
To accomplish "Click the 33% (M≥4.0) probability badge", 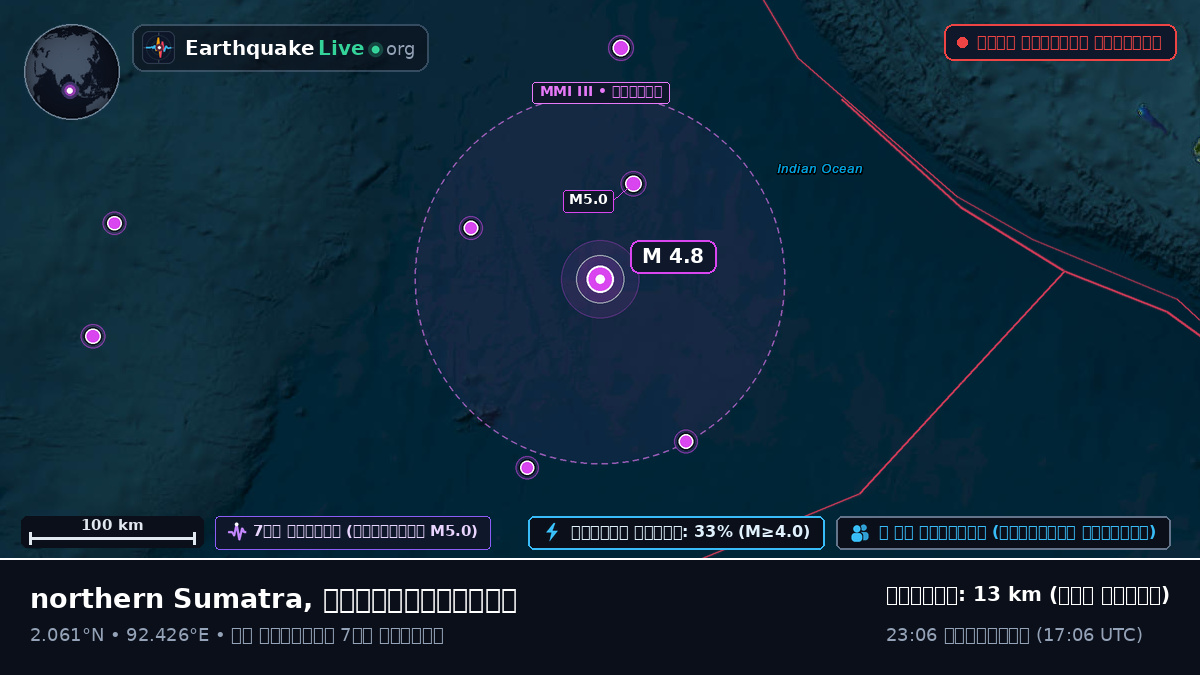I will [676, 533].
